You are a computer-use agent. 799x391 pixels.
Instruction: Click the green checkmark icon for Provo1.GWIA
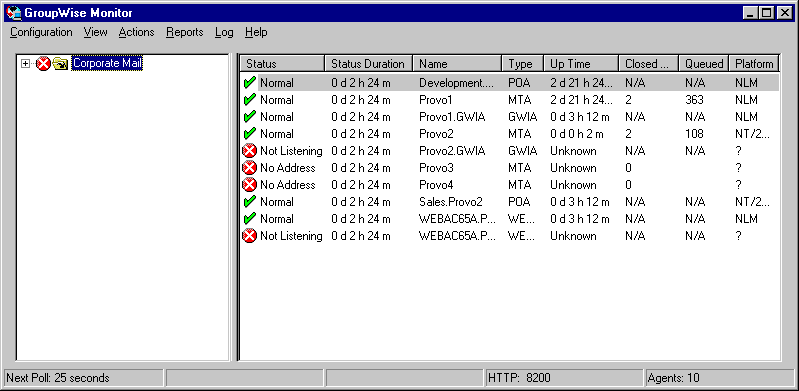click(x=249, y=117)
